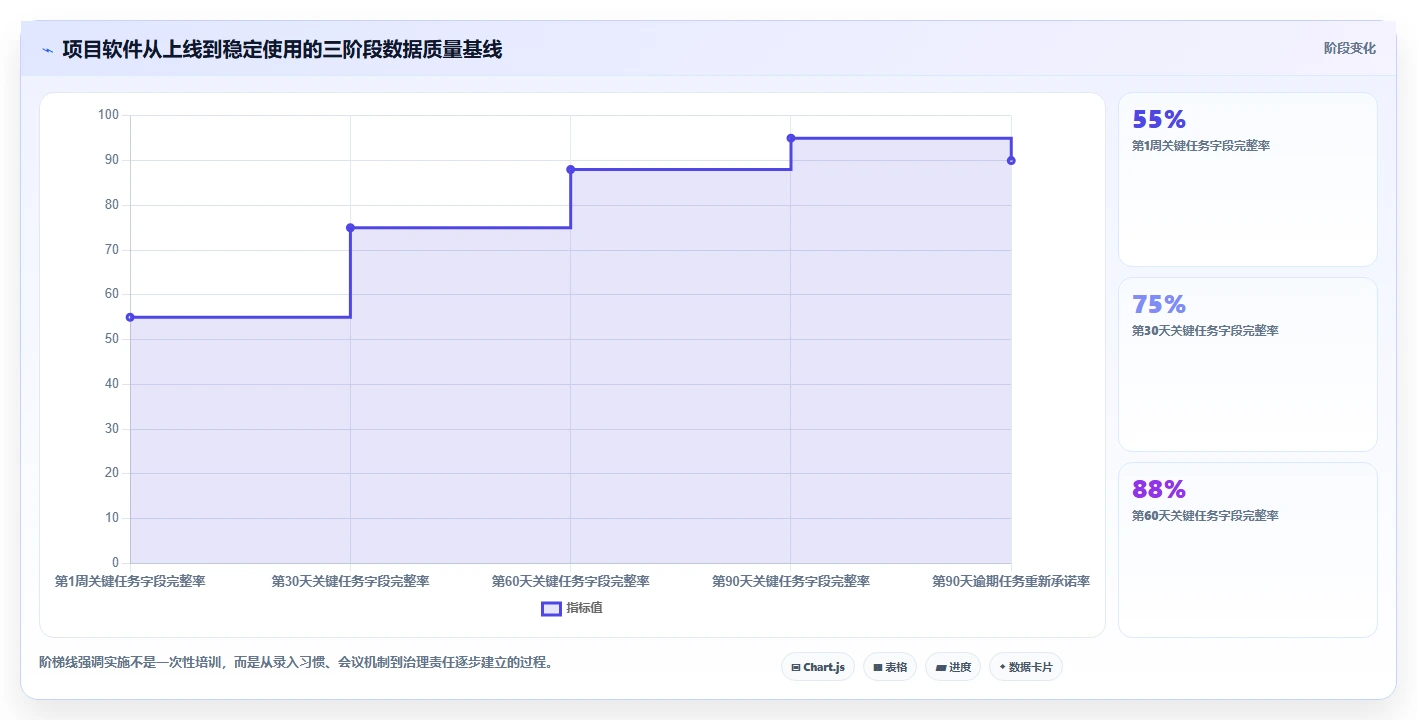Select the 表格 tag button
Viewport: 1417px width, 720px height.
click(890, 667)
